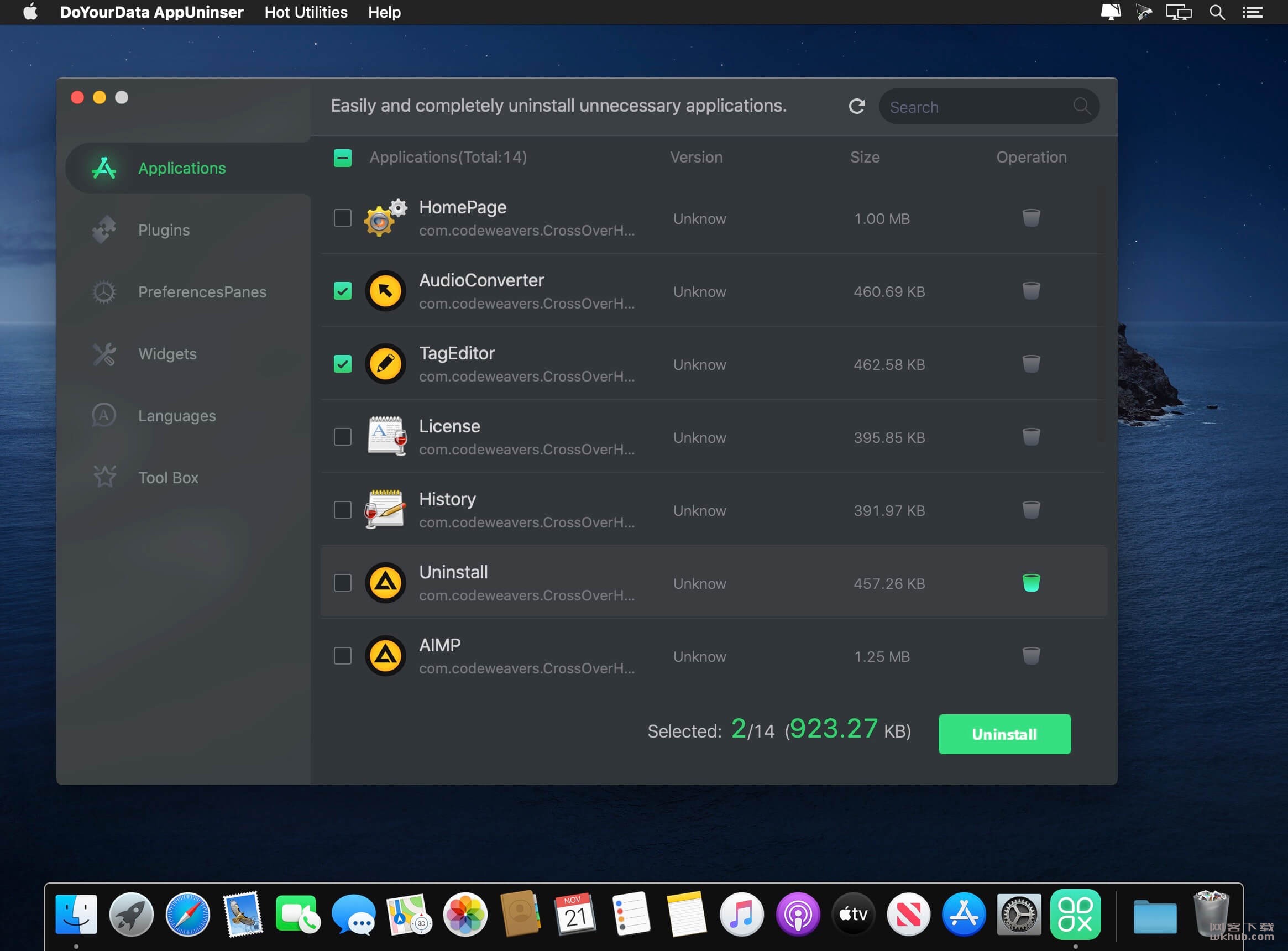Click the green Uninstall button
This screenshot has width=1288, height=951.
coord(1004,734)
